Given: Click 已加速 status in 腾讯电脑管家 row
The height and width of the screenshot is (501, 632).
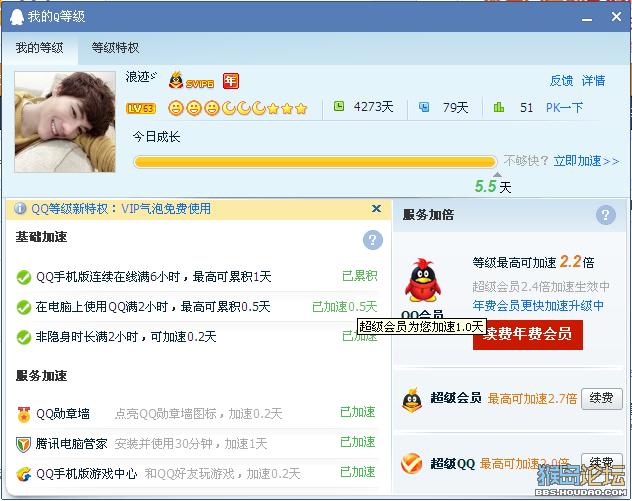Looking at the screenshot, I should coord(358,442).
